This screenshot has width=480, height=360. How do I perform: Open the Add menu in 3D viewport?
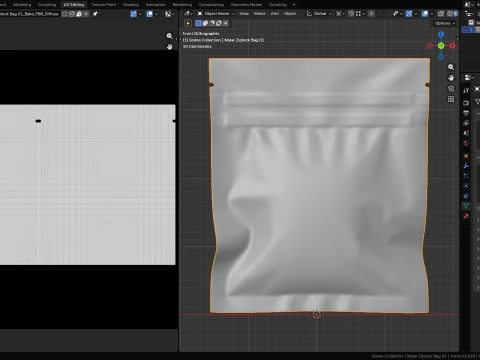(x=275, y=14)
